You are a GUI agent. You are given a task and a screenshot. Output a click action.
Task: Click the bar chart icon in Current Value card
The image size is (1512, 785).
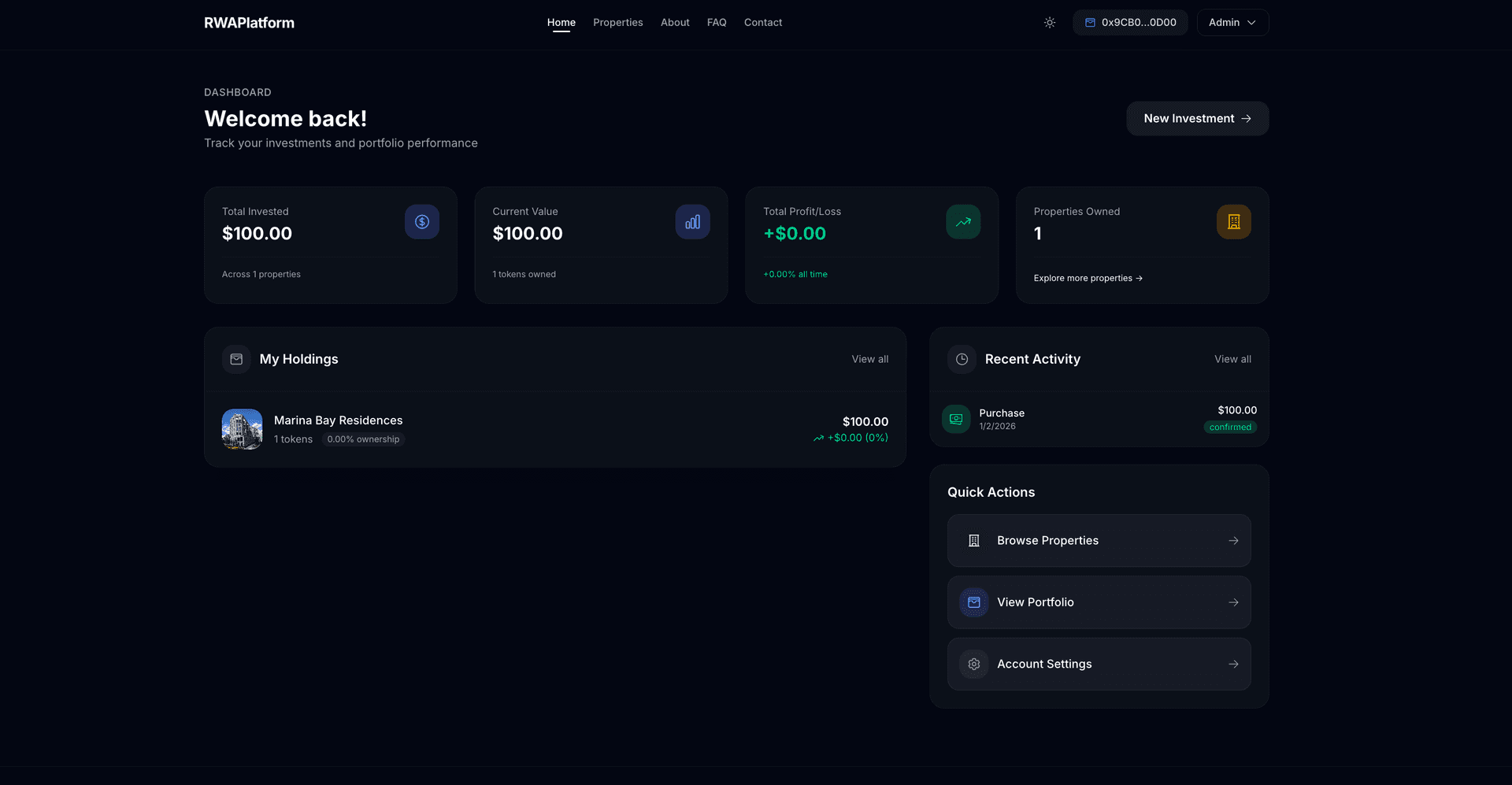coord(692,222)
